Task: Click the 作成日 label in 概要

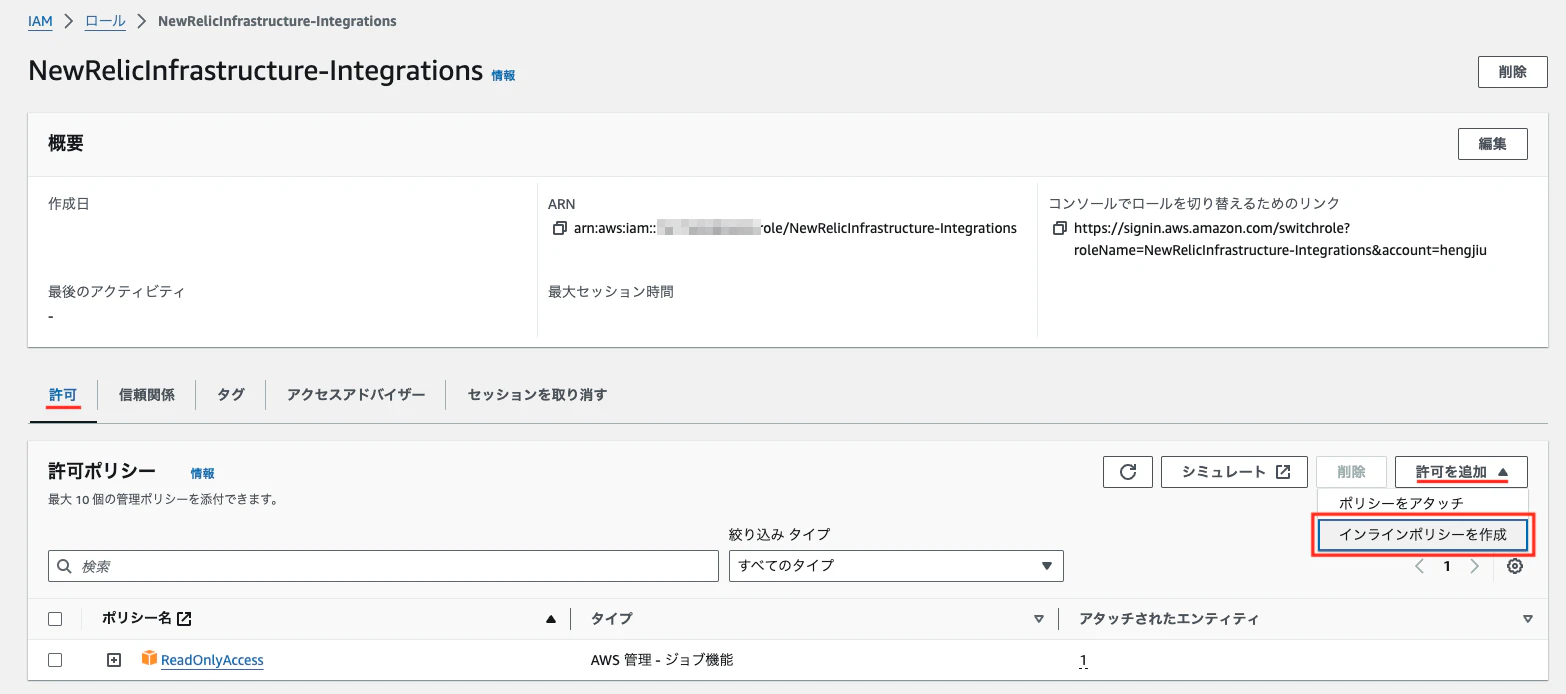Action: point(69,204)
